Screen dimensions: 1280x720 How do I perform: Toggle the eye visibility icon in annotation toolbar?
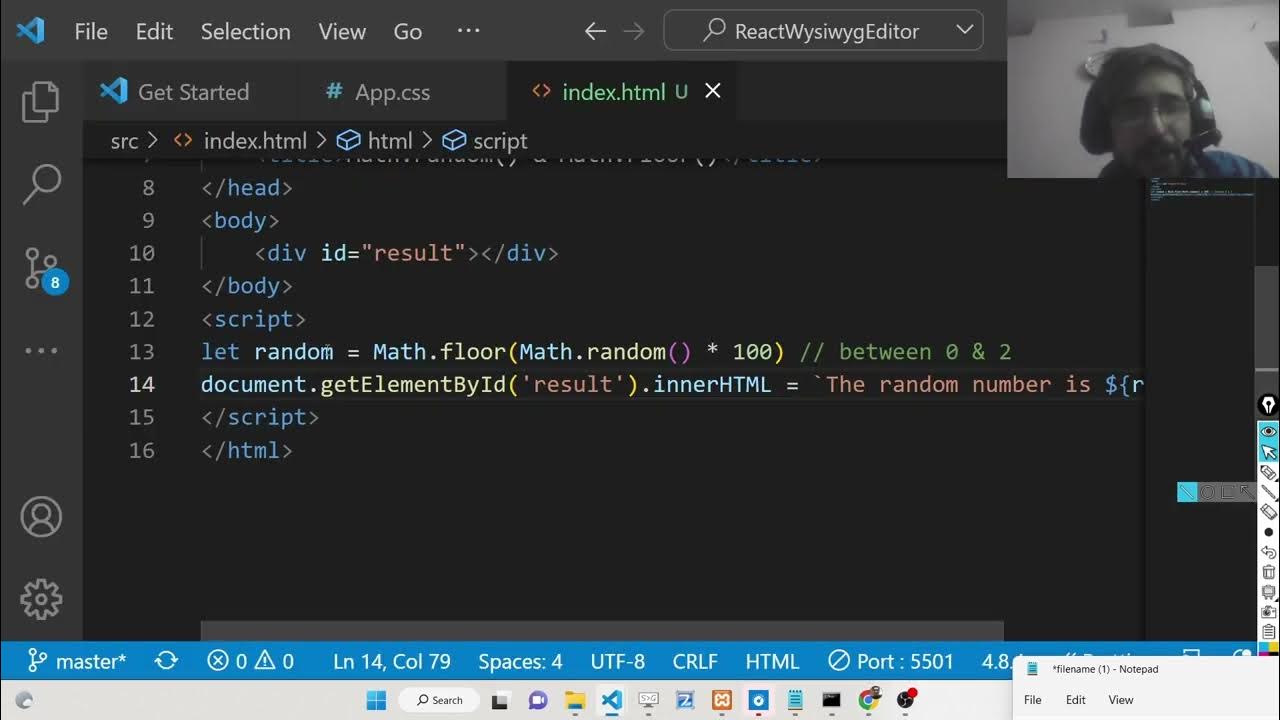click(1269, 431)
